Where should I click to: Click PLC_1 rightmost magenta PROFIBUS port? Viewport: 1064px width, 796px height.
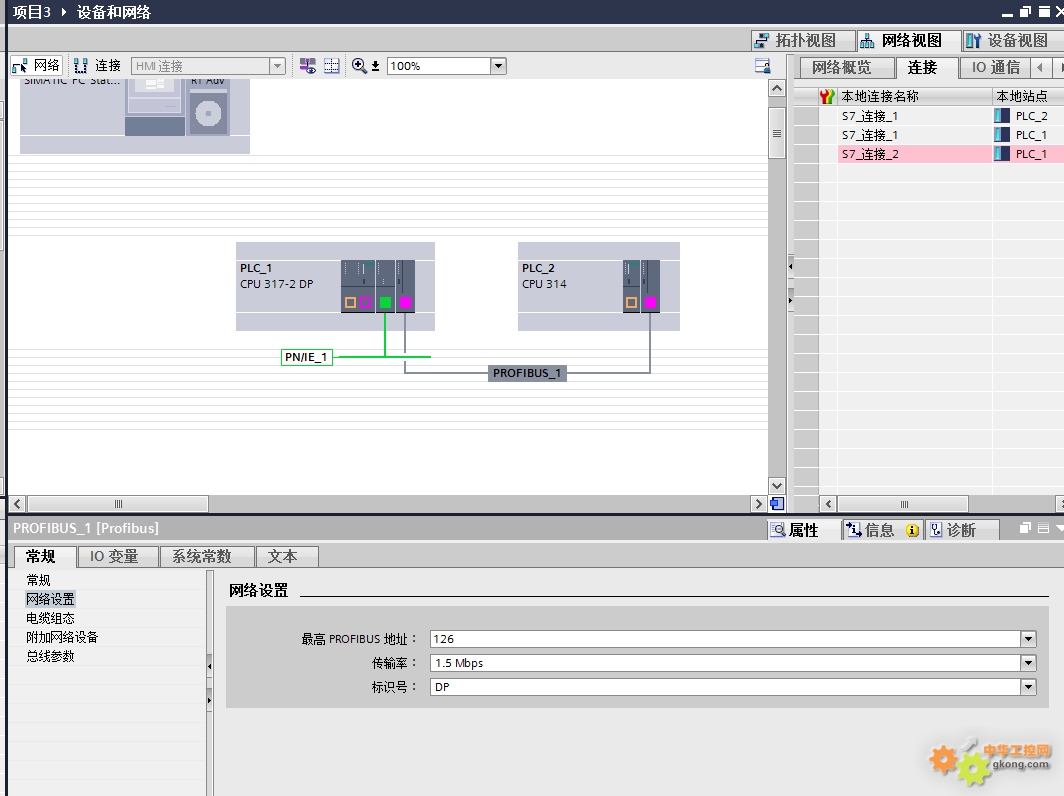point(406,303)
